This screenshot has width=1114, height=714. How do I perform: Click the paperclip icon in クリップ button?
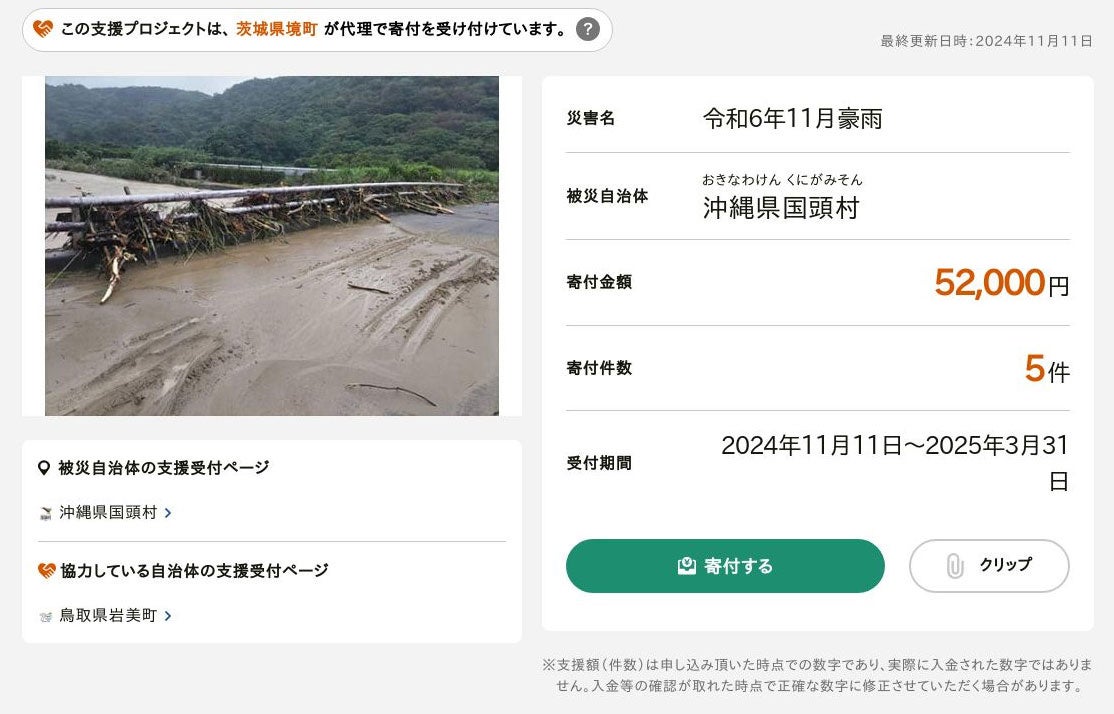(x=954, y=566)
